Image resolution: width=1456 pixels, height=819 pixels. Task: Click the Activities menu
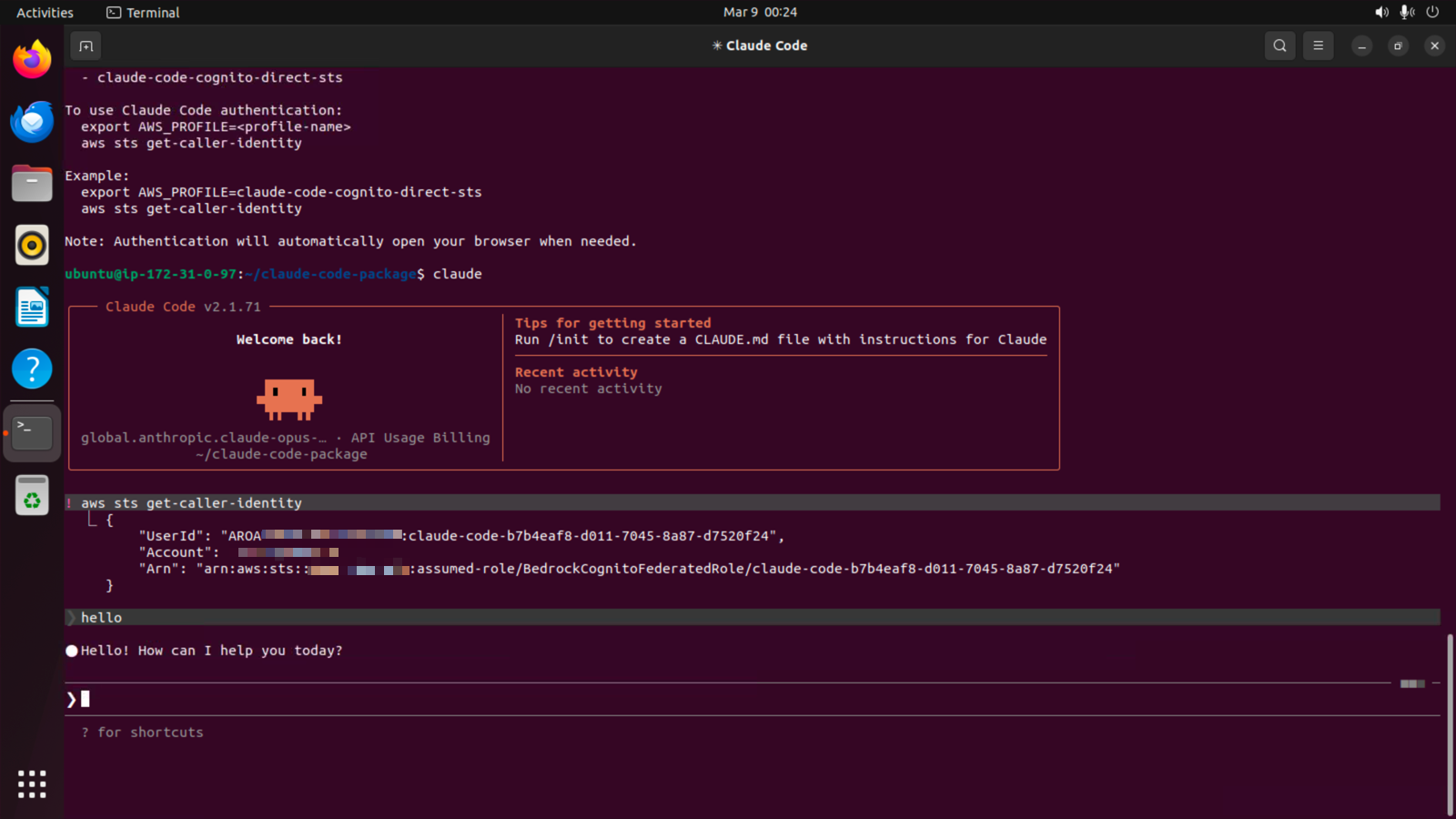point(45,13)
